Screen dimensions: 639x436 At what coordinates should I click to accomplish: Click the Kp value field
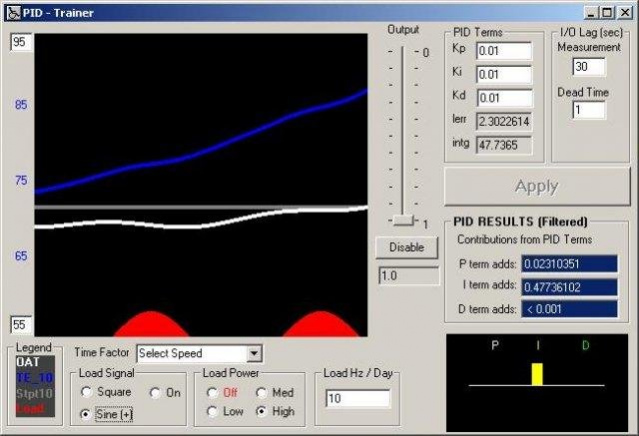pos(503,51)
